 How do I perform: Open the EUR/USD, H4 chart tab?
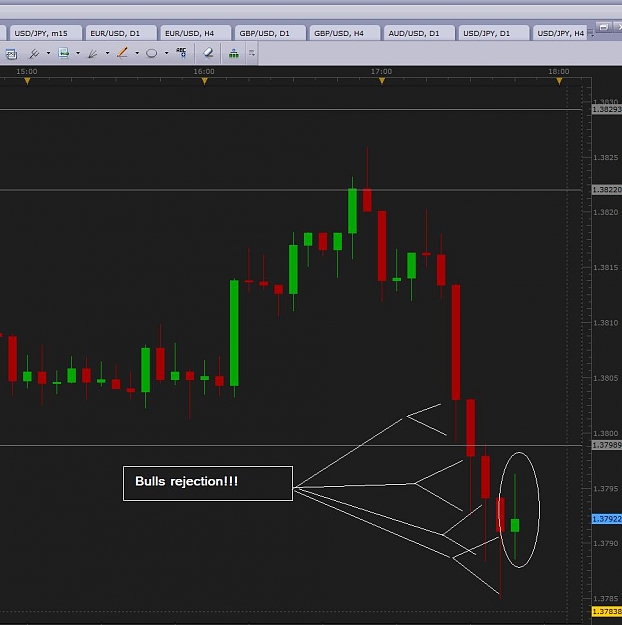pyautogui.click(x=195, y=33)
